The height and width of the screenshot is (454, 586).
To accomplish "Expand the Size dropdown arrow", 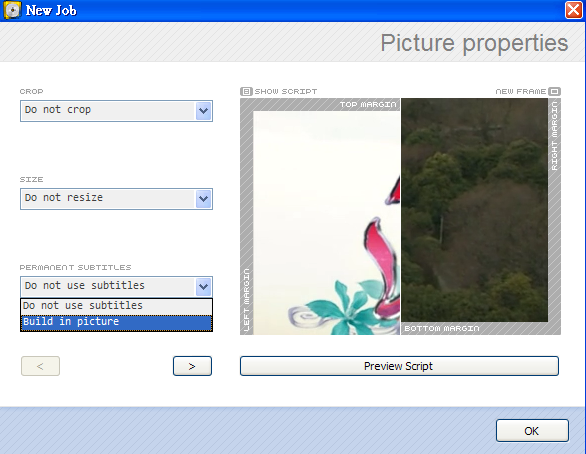I will 203,198.
